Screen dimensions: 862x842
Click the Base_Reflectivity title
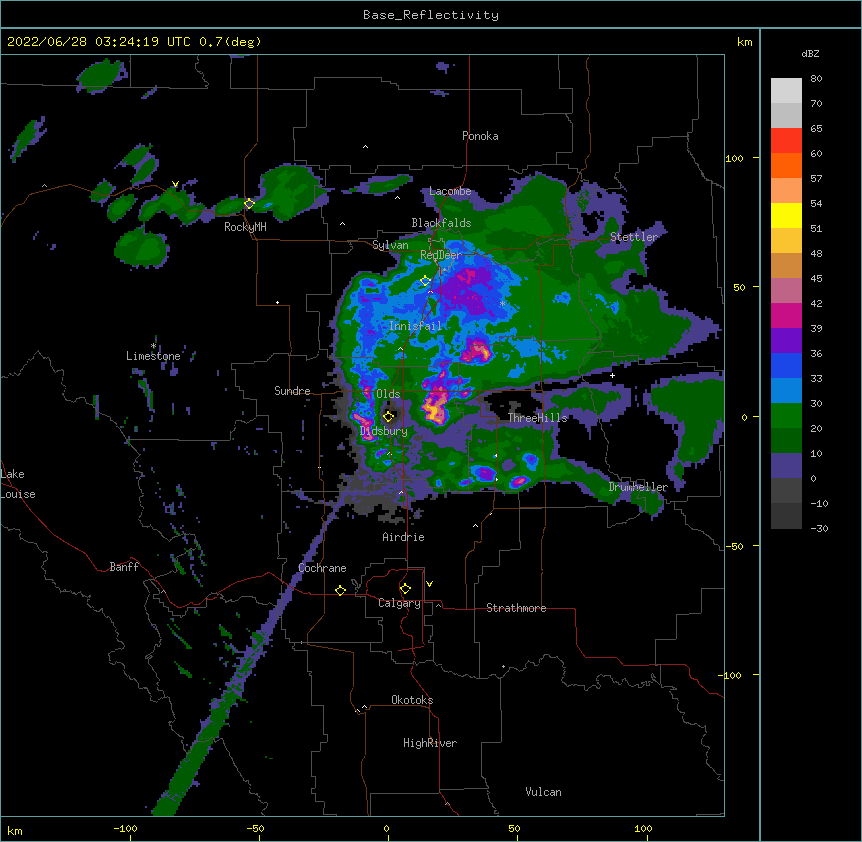click(x=431, y=15)
